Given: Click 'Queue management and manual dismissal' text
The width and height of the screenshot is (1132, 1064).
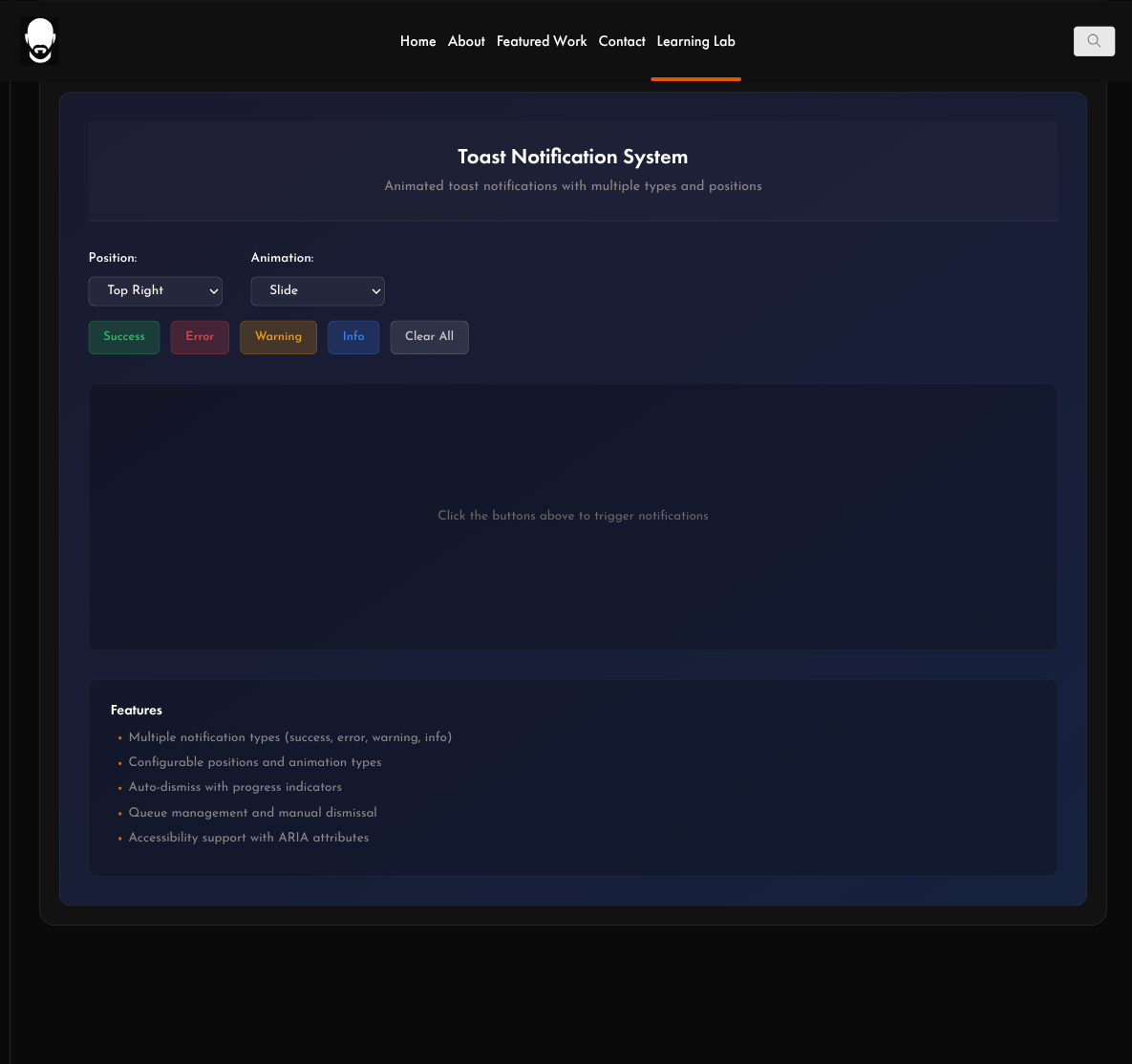Looking at the screenshot, I should (x=253, y=813).
